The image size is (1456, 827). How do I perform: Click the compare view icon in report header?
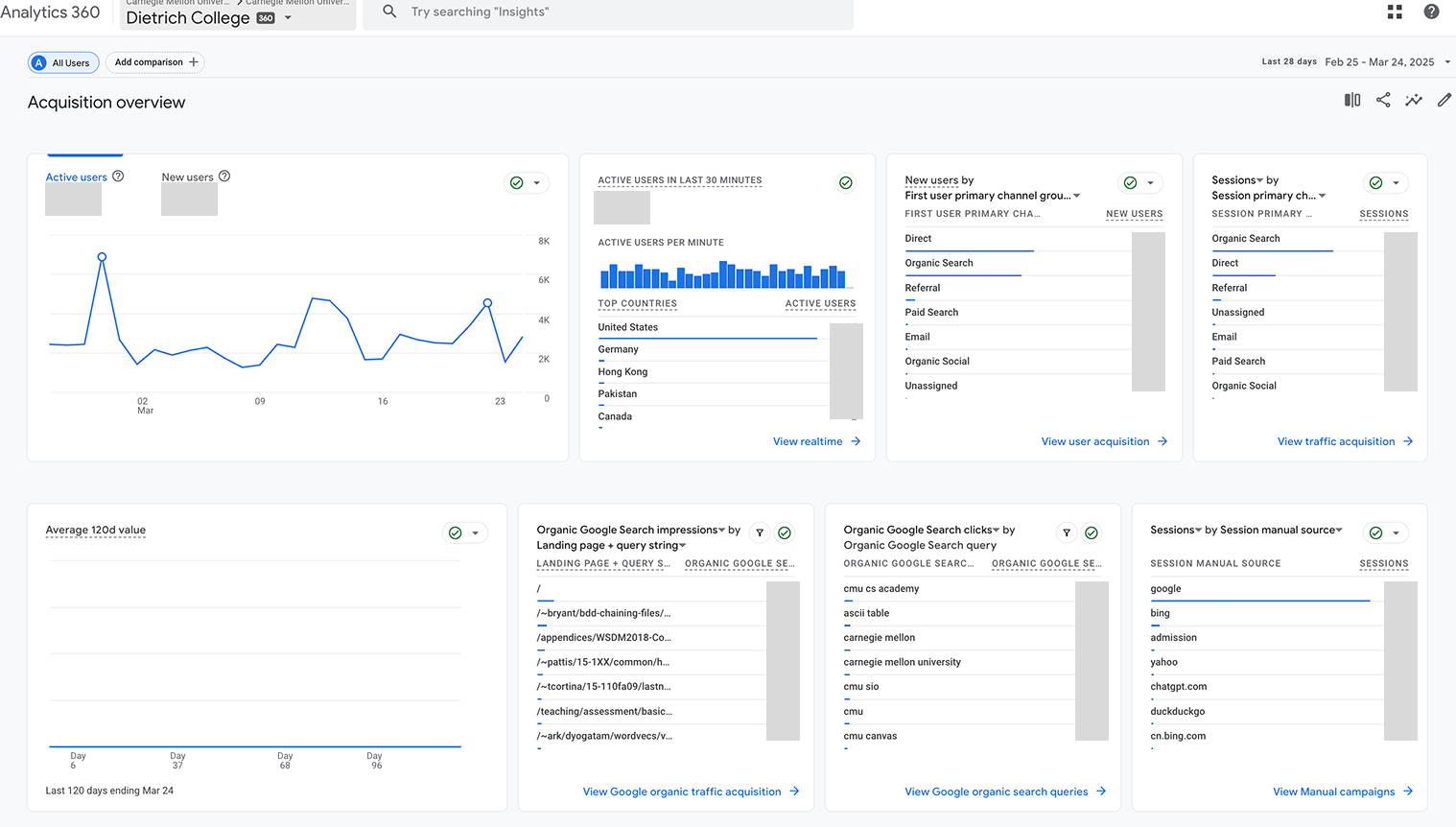click(x=1352, y=100)
